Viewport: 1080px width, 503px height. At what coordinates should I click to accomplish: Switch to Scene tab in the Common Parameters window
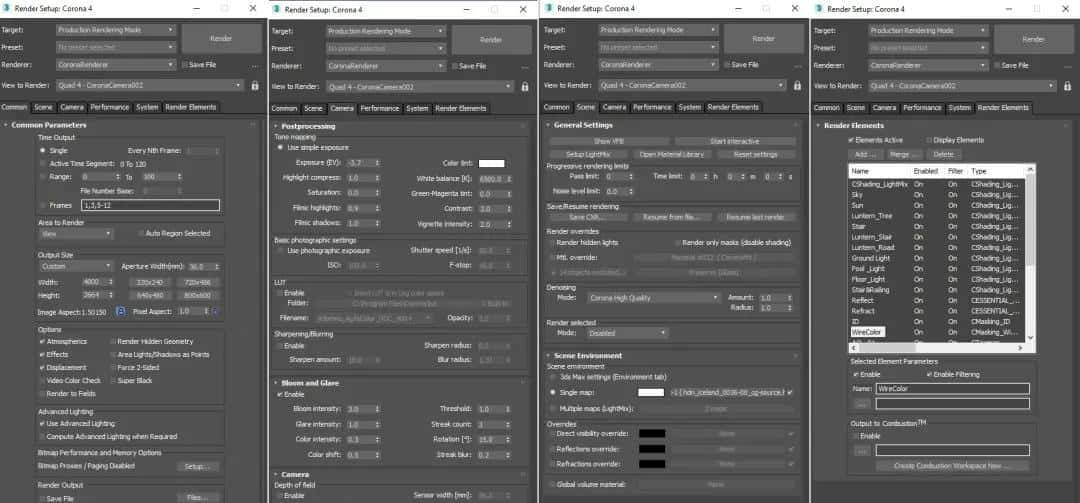pyautogui.click(x=43, y=107)
